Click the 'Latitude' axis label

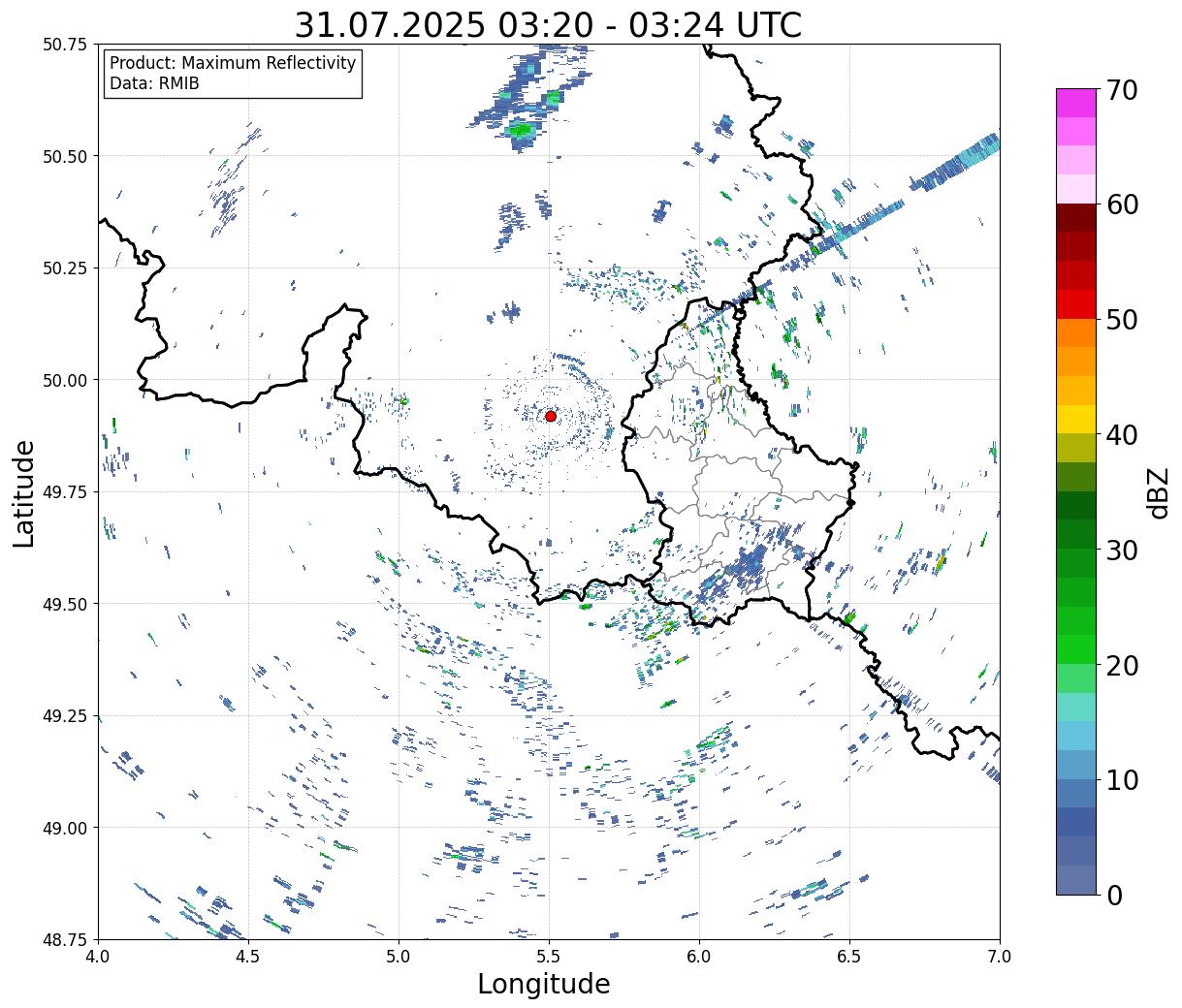[x=24, y=492]
